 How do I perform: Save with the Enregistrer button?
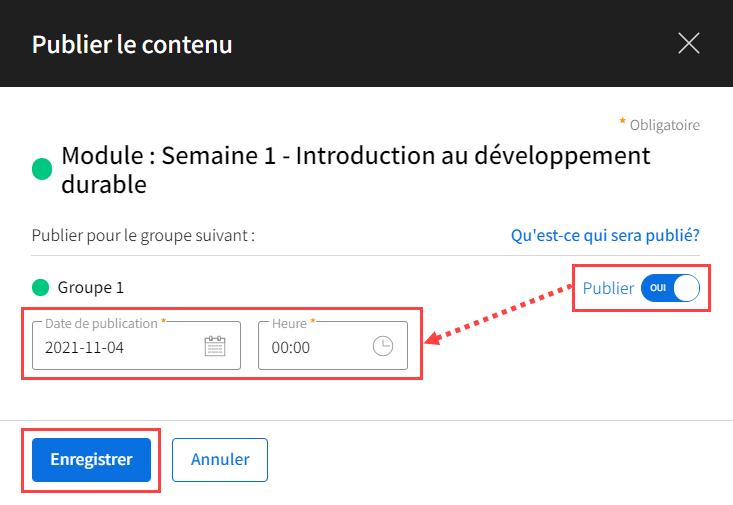pyautogui.click(x=91, y=460)
